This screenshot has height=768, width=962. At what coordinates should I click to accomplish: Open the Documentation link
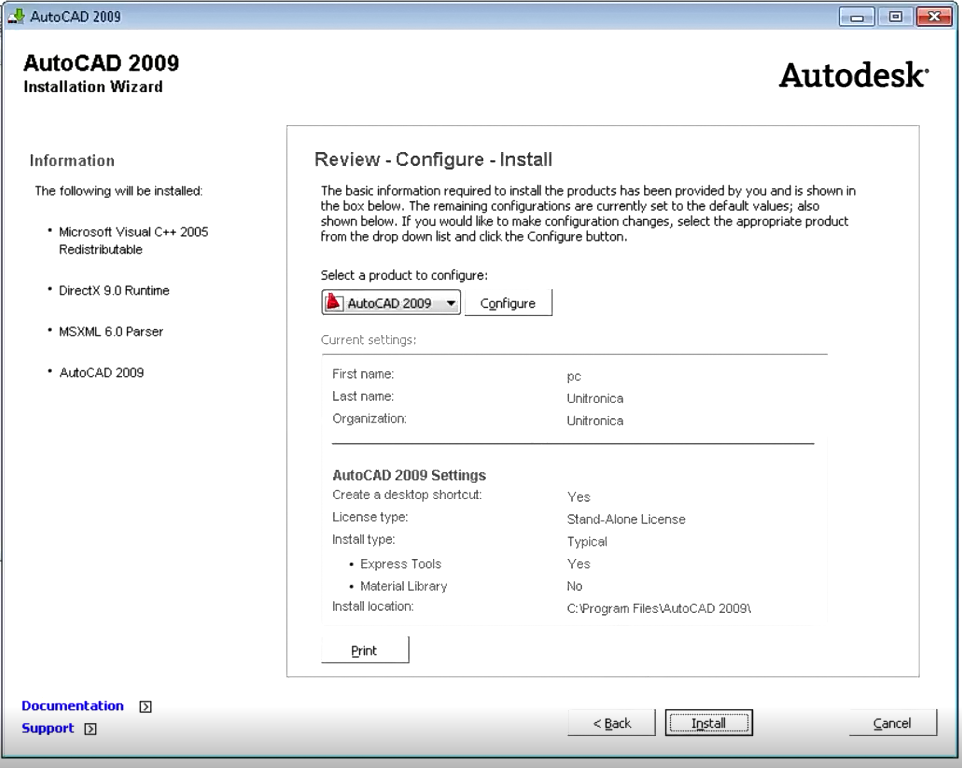[72, 705]
